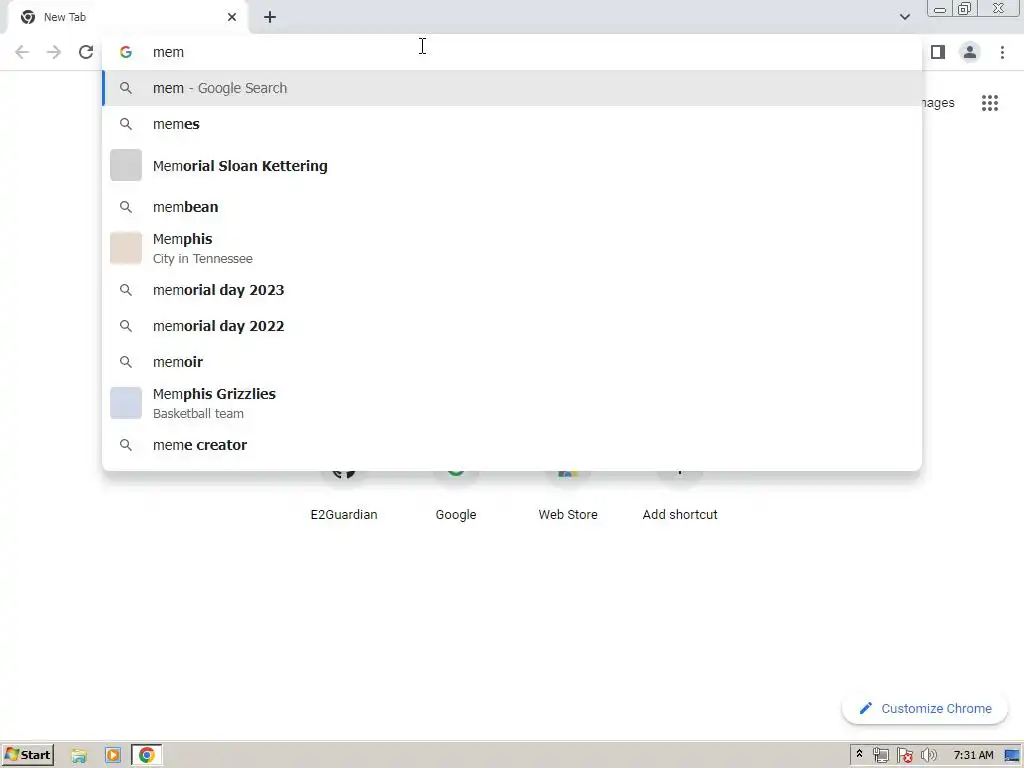Open the volume speaker tray icon

tap(928, 756)
